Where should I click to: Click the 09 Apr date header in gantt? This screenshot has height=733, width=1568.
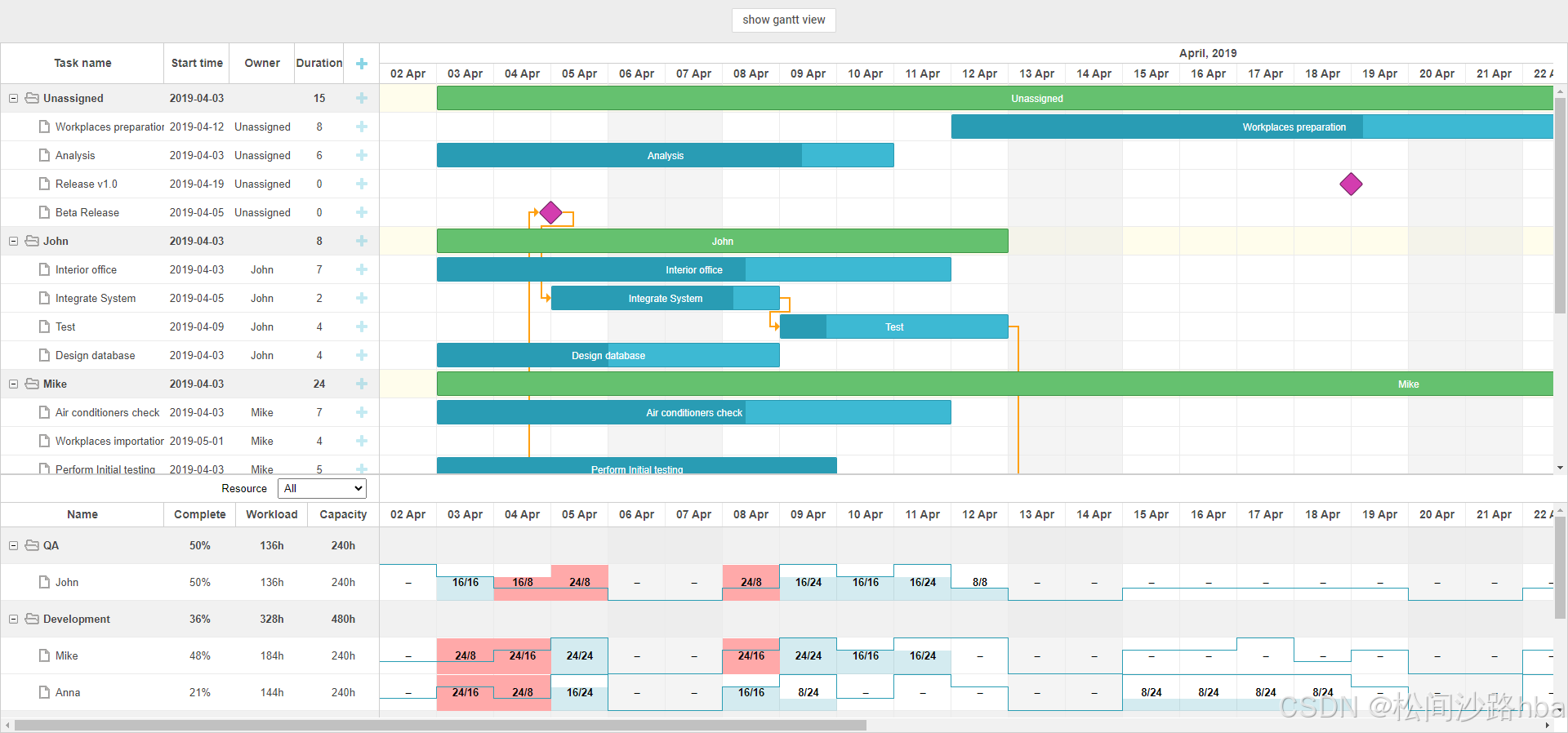(x=808, y=73)
